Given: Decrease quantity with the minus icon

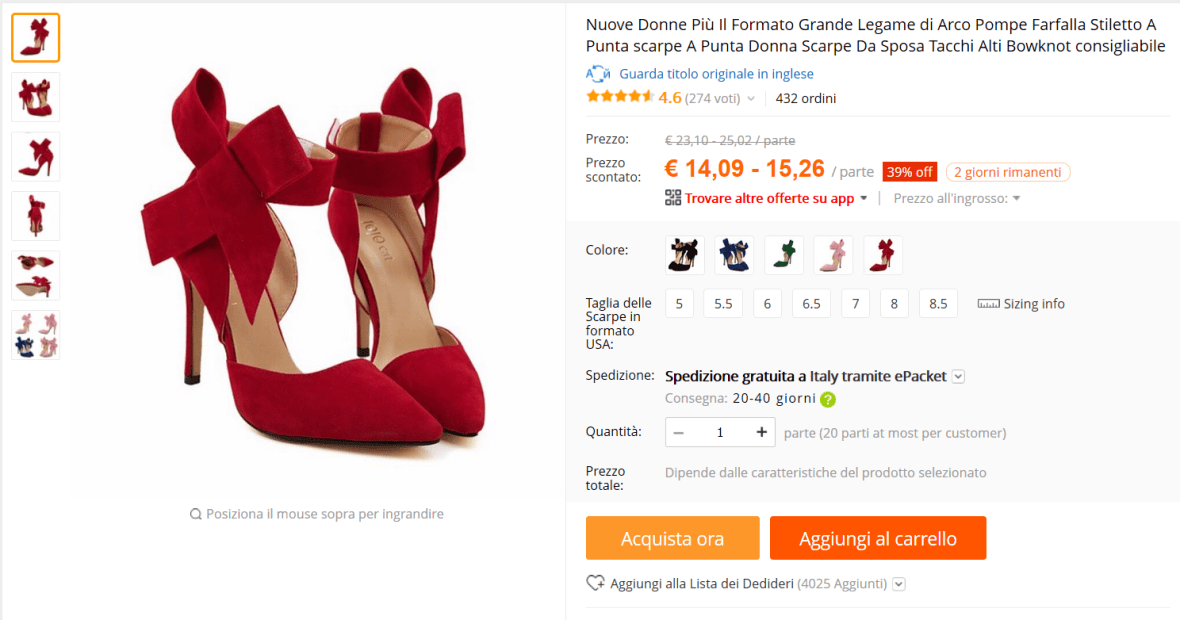Looking at the screenshot, I should 679,432.
